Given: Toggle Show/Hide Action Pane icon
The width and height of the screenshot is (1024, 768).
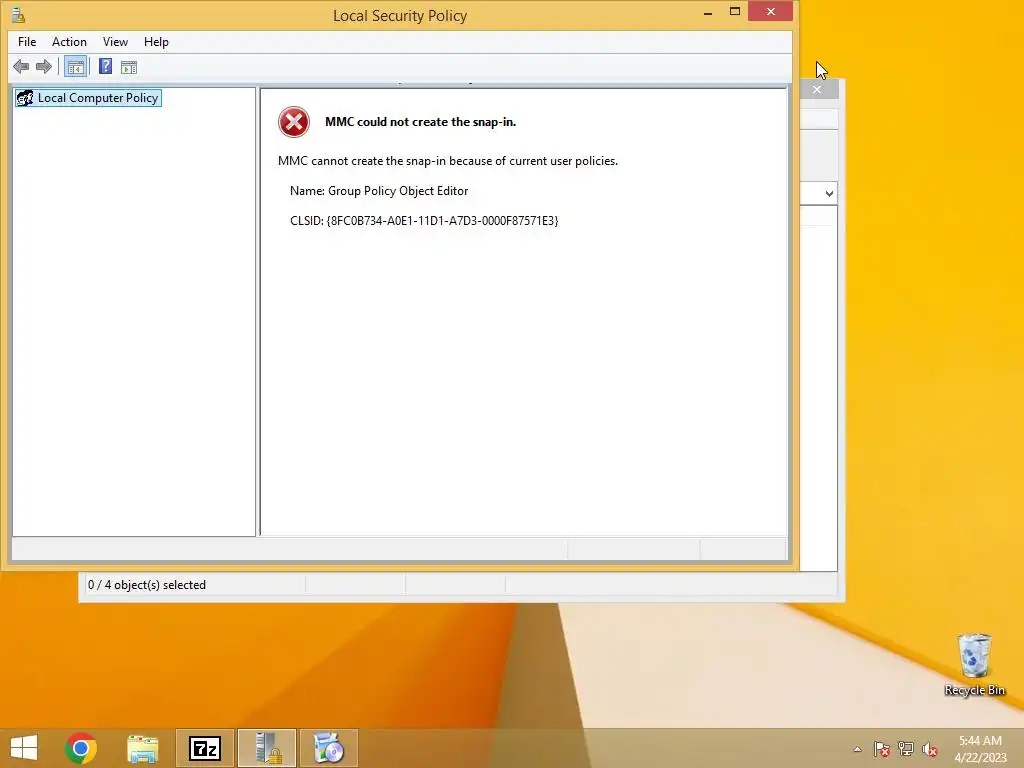Looking at the screenshot, I should point(129,67).
